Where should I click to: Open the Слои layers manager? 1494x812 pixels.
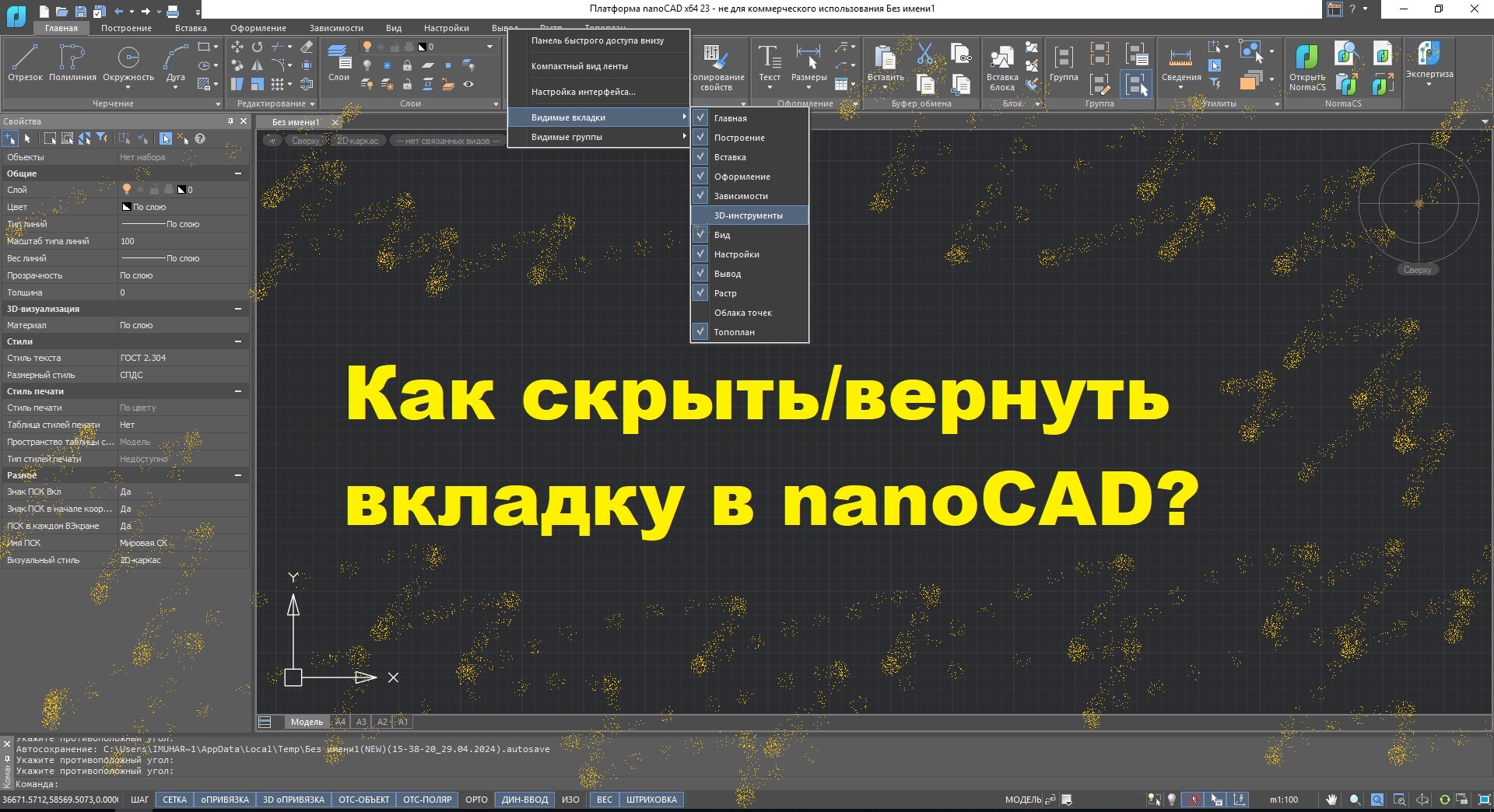(339, 65)
